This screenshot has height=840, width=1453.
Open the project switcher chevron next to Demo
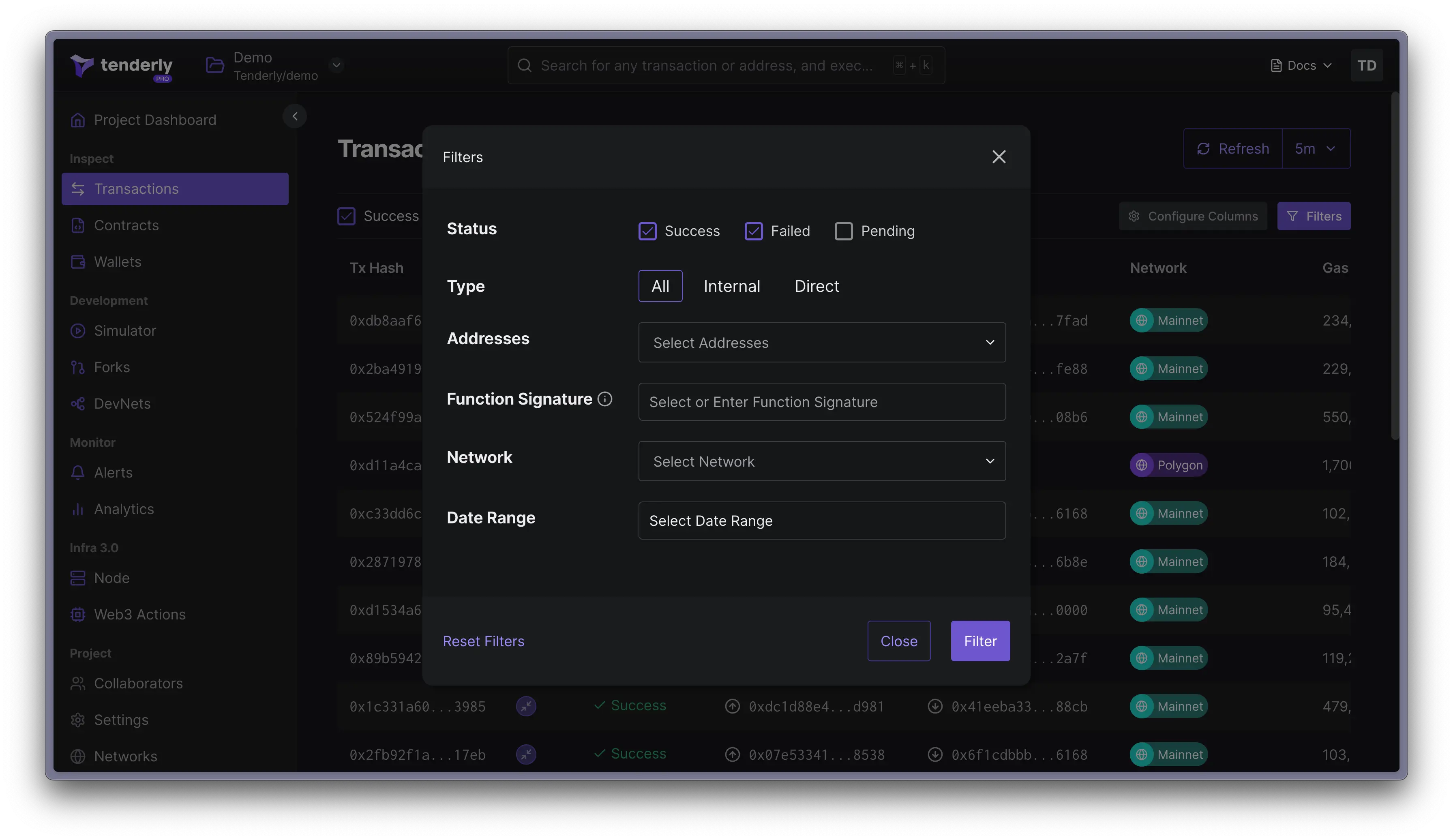337,65
